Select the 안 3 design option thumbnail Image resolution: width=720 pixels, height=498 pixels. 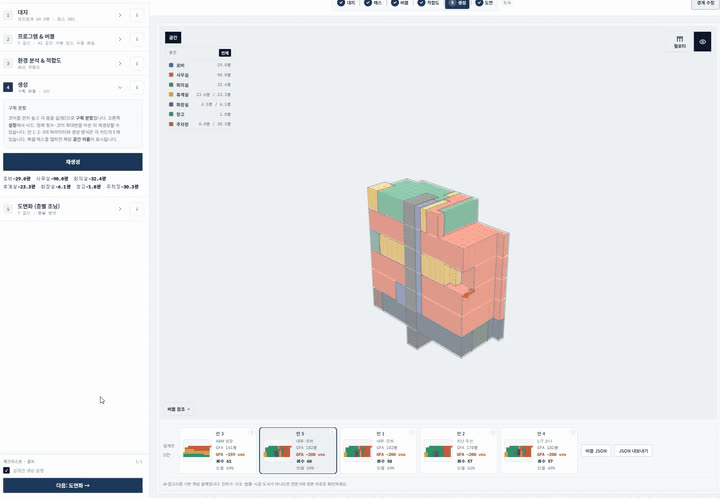point(217,450)
